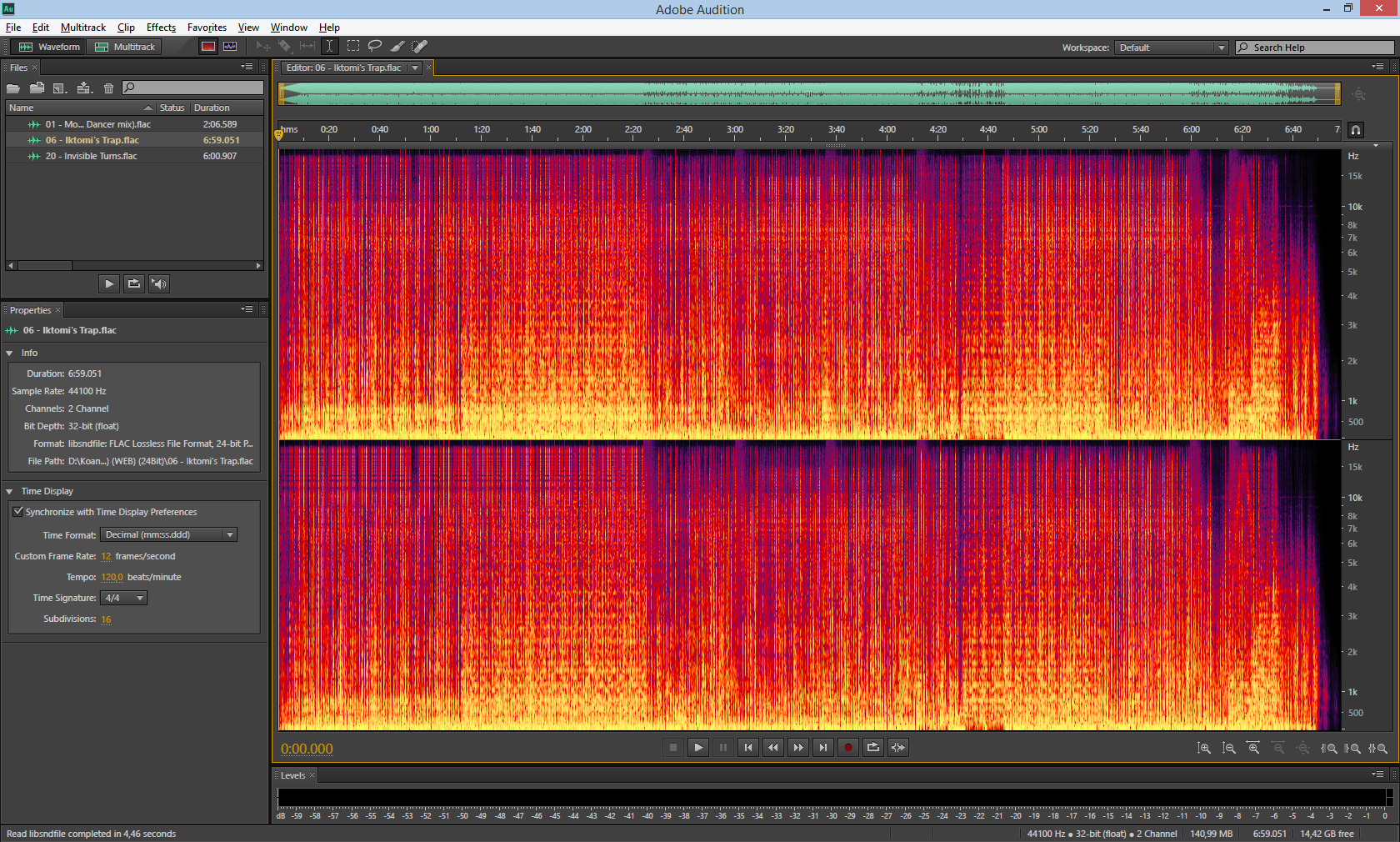
Task: Select the Marquee Selection tool
Action: tap(353, 47)
